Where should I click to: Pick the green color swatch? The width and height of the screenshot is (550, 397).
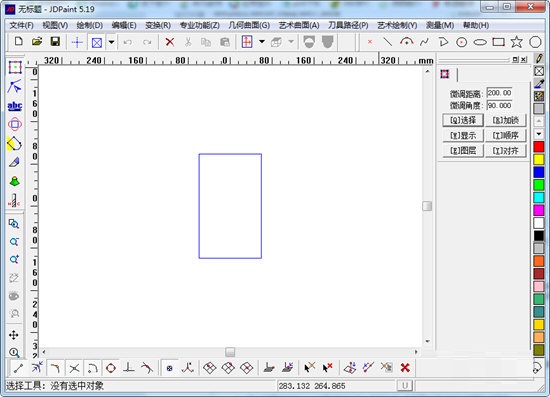click(x=539, y=184)
